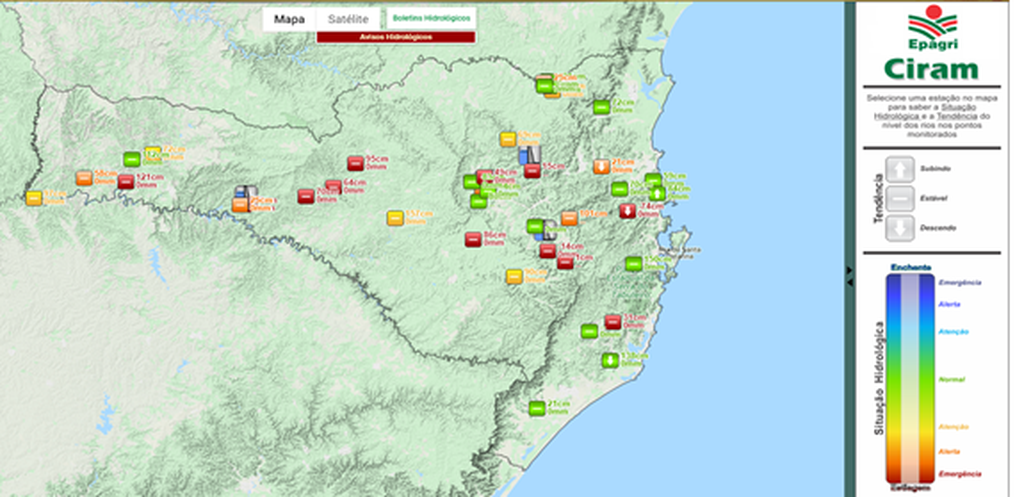Image resolution: width=1015 pixels, height=497 pixels.
Task: Open the orange 101cm station marker
Action: [569, 218]
